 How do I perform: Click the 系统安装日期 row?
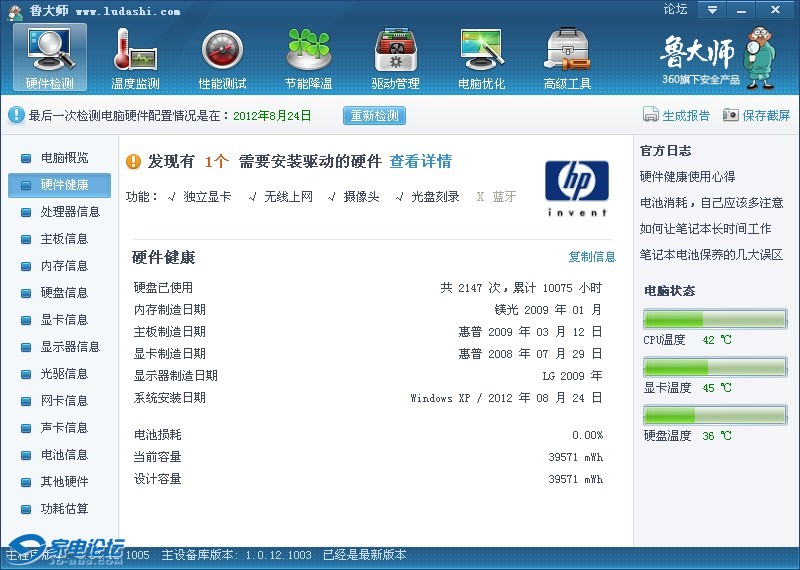(368, 398)
